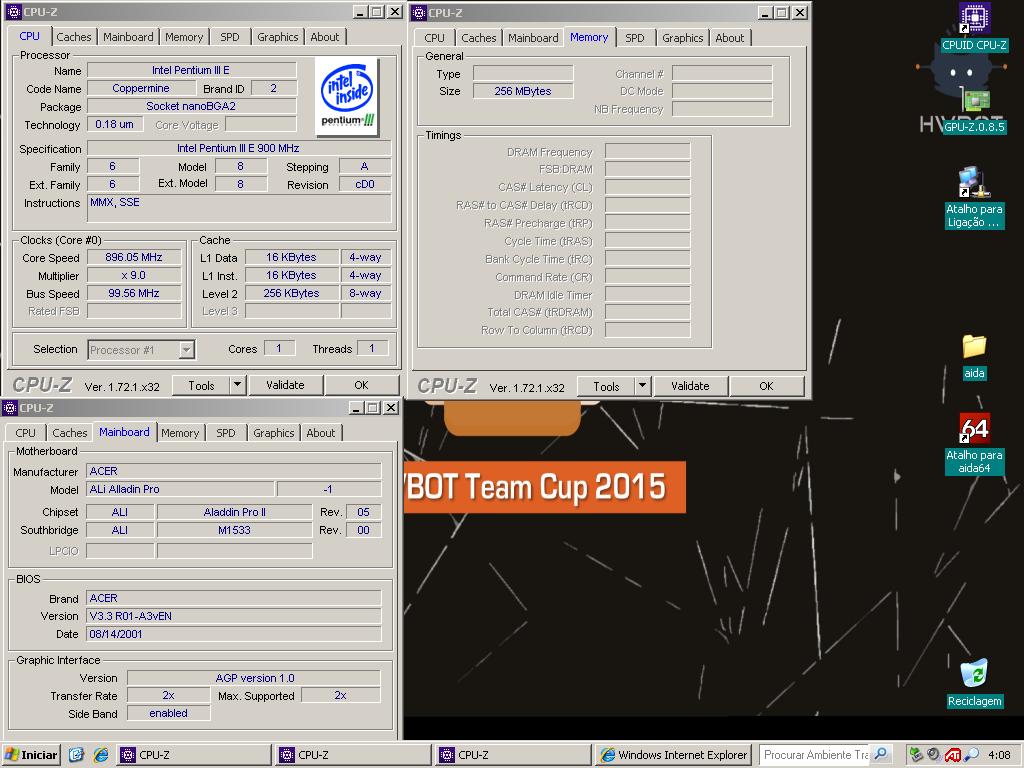Screen dimensions: 1024x768
Task: Launch Internet Explorer from quick launch
Action: (101, 755)
